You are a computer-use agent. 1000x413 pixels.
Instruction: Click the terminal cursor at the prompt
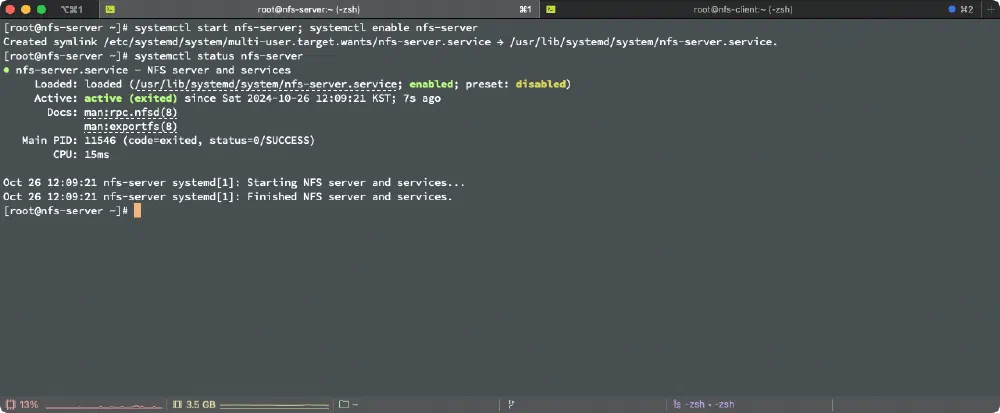tap(138, 211)
